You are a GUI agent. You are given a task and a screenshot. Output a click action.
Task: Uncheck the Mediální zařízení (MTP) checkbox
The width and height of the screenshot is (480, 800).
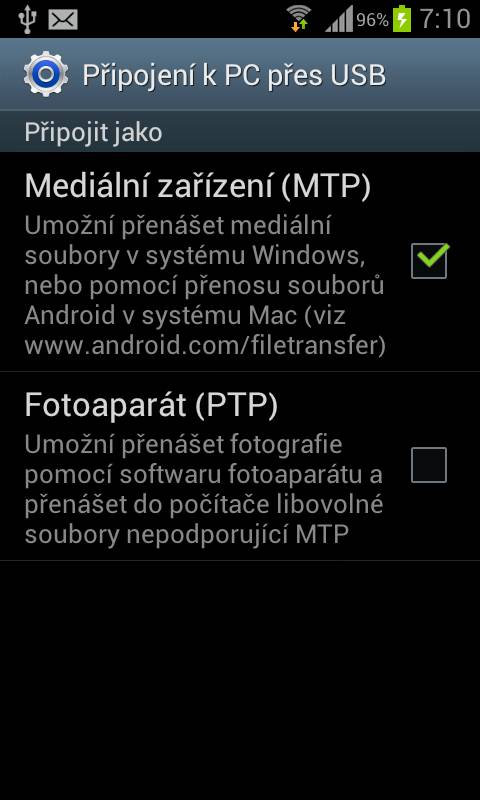point(429,261)
